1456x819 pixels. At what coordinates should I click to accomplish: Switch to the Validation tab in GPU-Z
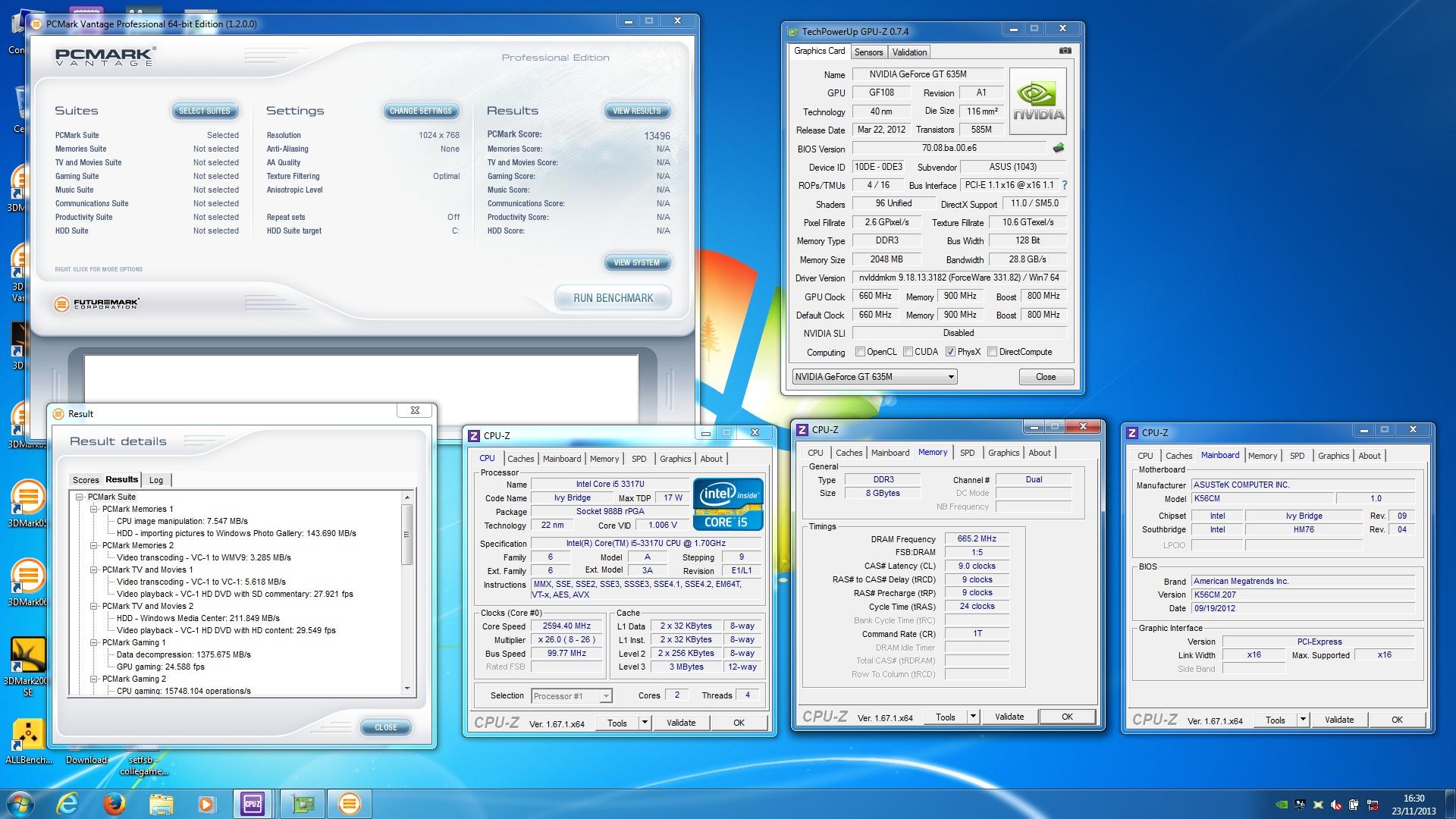(x=908, y=52)
